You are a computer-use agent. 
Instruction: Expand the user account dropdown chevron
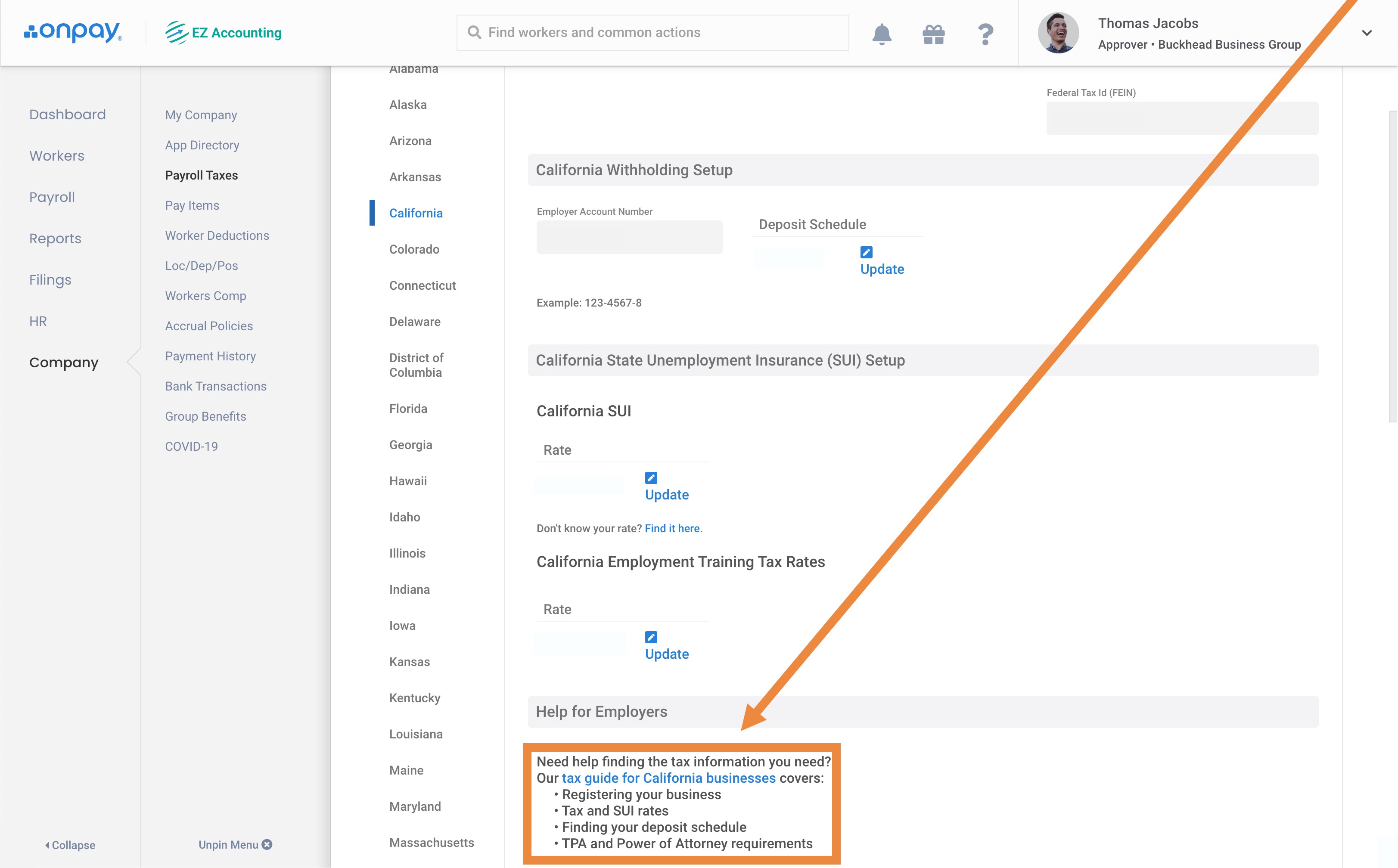coord(1367,33)
